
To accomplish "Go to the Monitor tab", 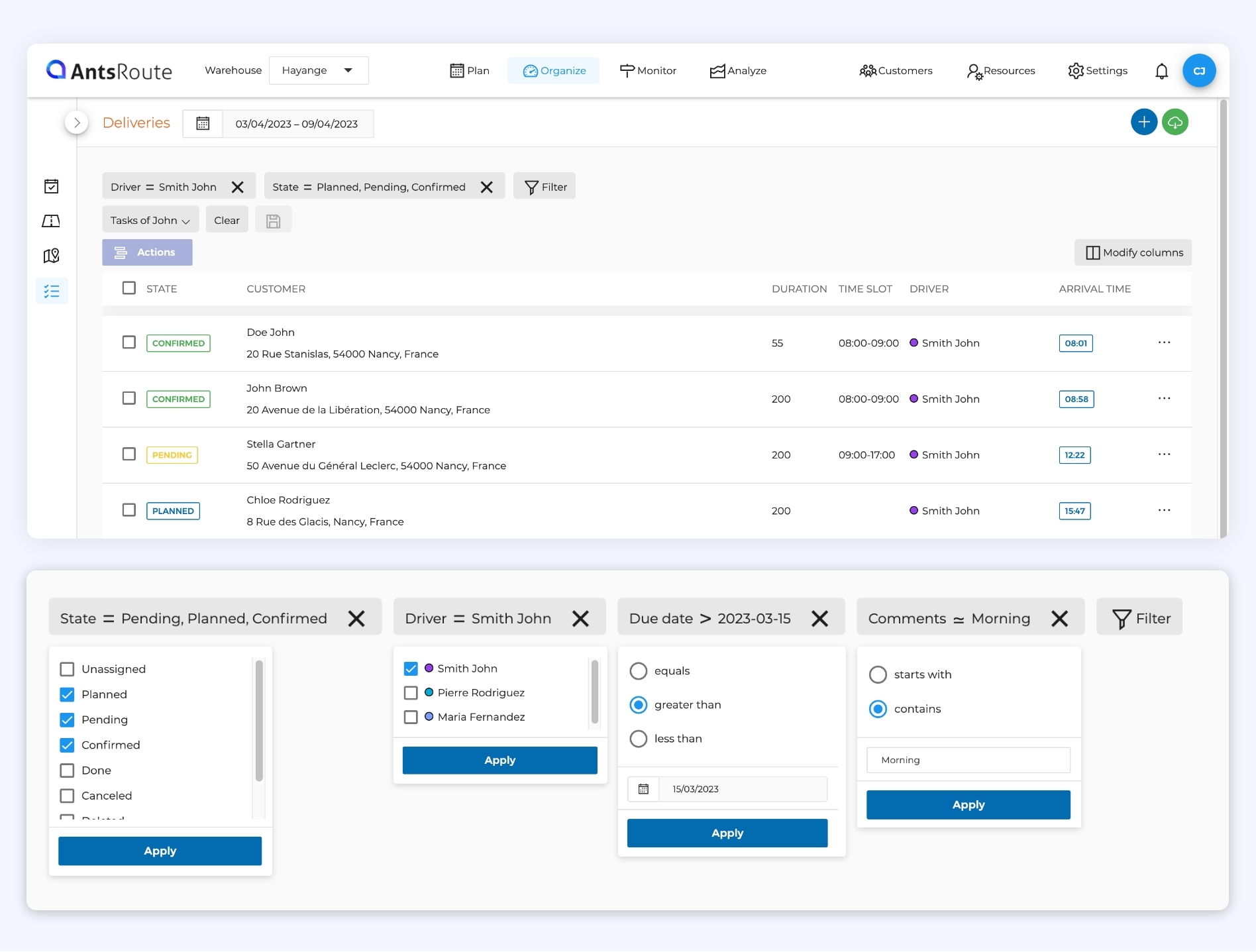I will pyautogui.click(x=648, y=71).
